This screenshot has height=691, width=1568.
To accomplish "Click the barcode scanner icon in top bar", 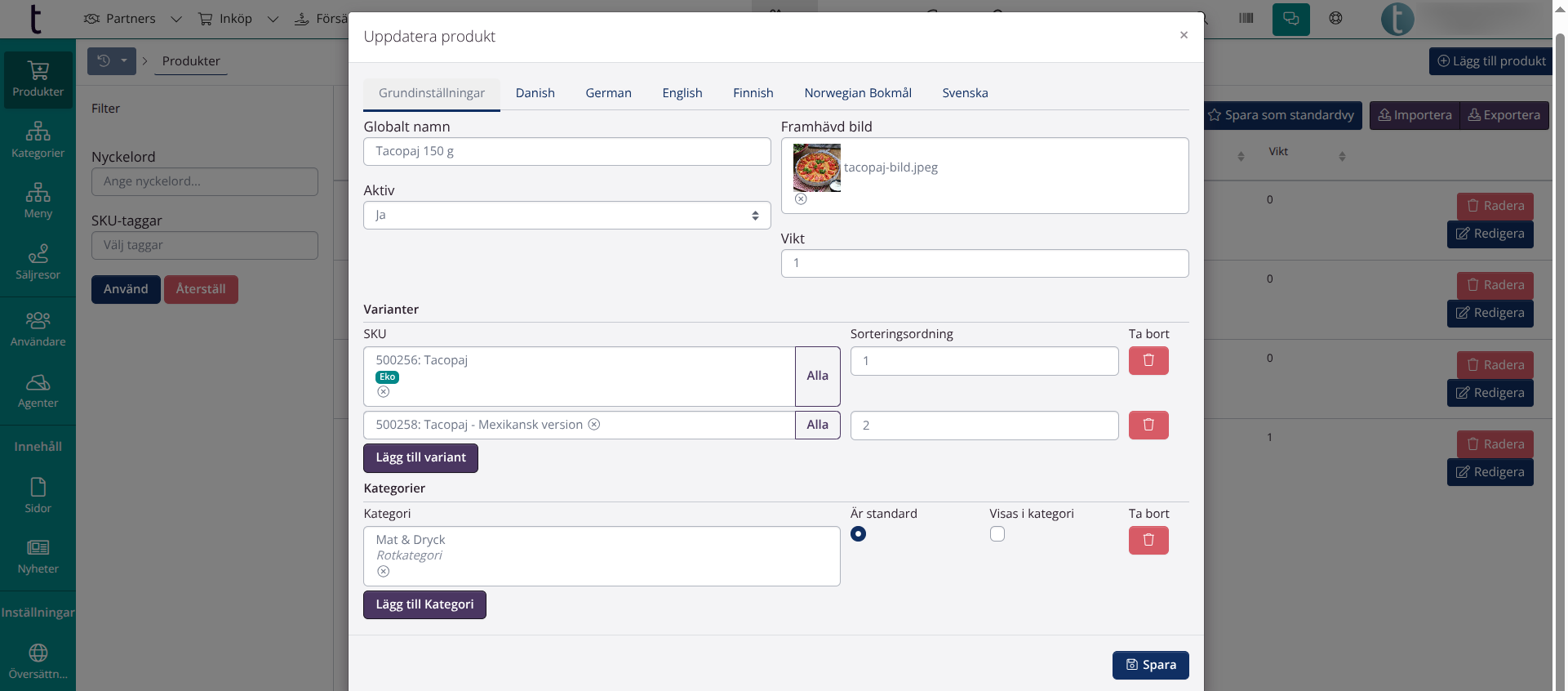I will (x=1246, y=18).
